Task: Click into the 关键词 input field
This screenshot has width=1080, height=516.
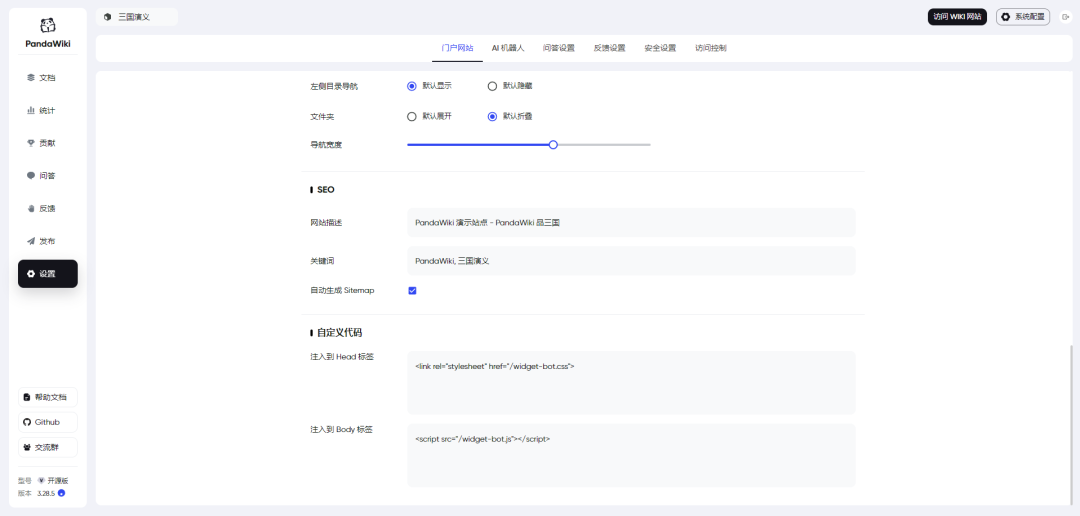Action: coord(630,261)
